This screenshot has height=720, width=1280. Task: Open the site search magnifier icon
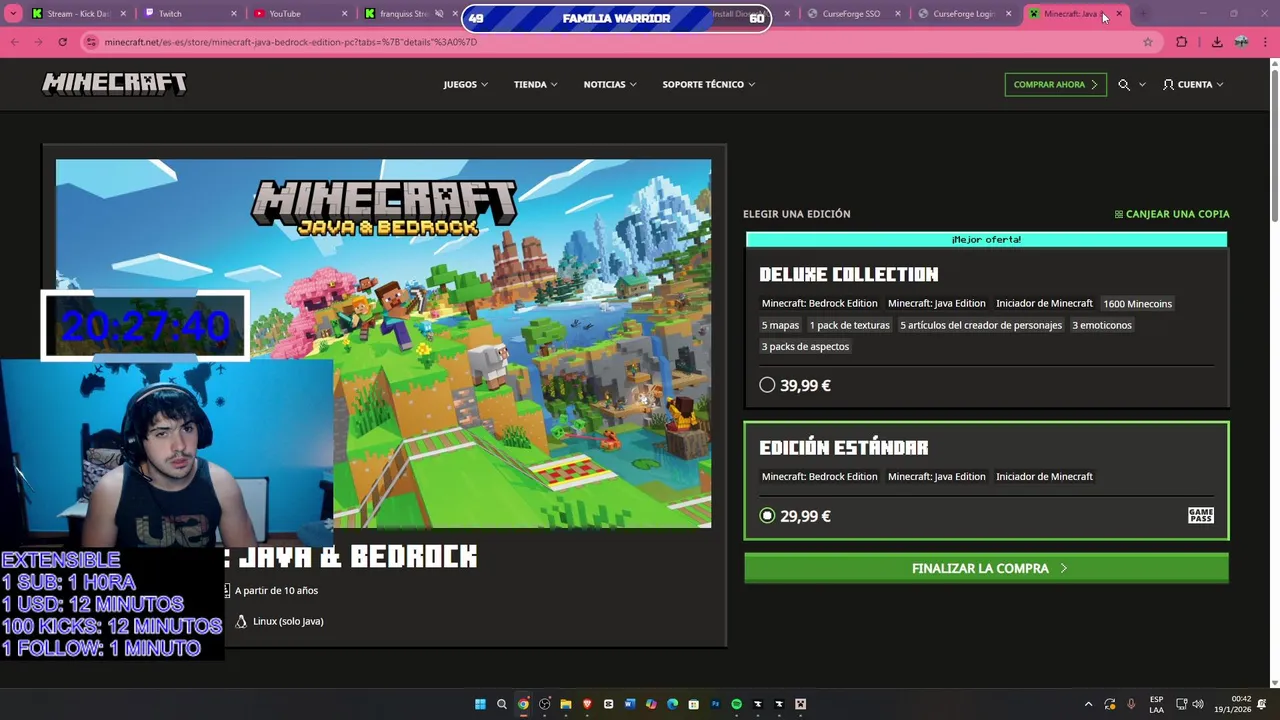click(x=1124, y=85)
